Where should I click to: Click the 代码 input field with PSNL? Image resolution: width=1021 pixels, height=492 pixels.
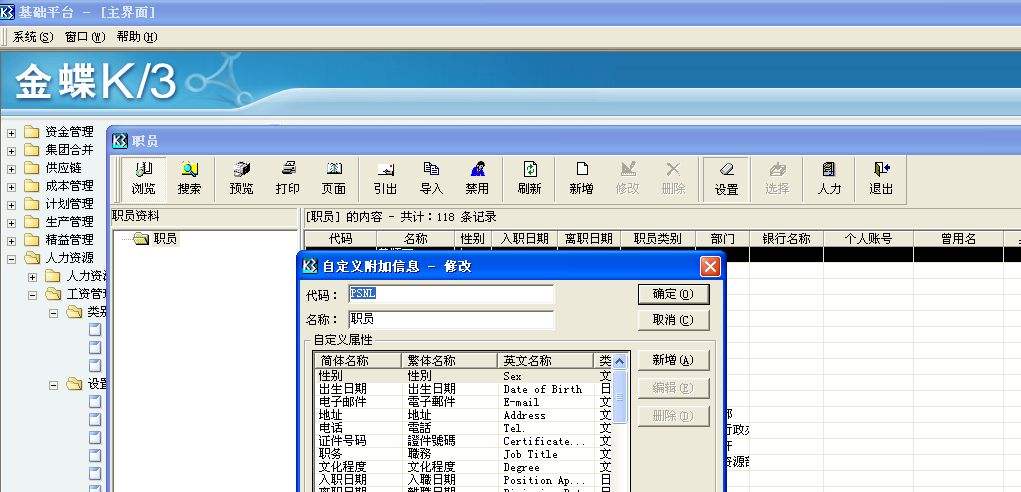[x=451, y=294]
